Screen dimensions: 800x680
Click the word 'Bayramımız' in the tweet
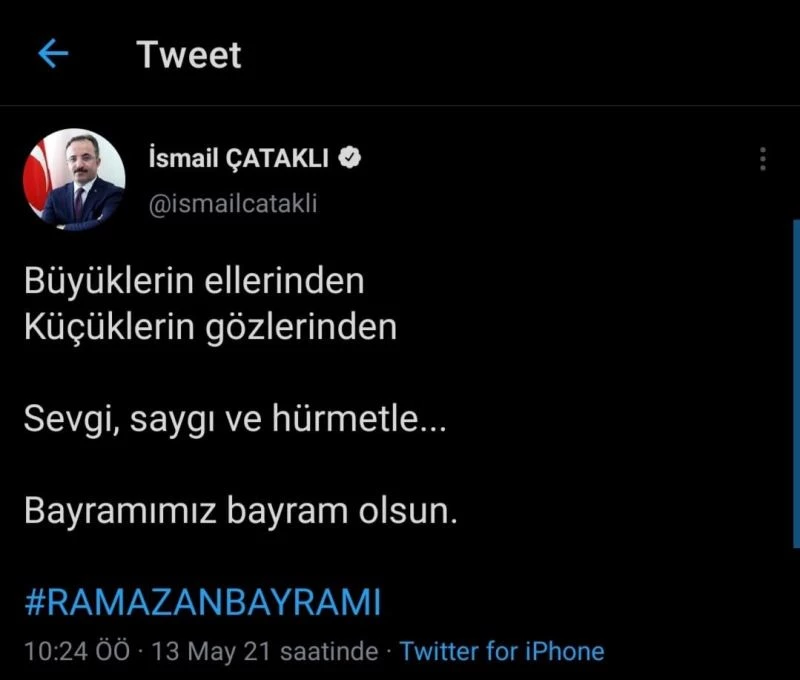(121, 511)
